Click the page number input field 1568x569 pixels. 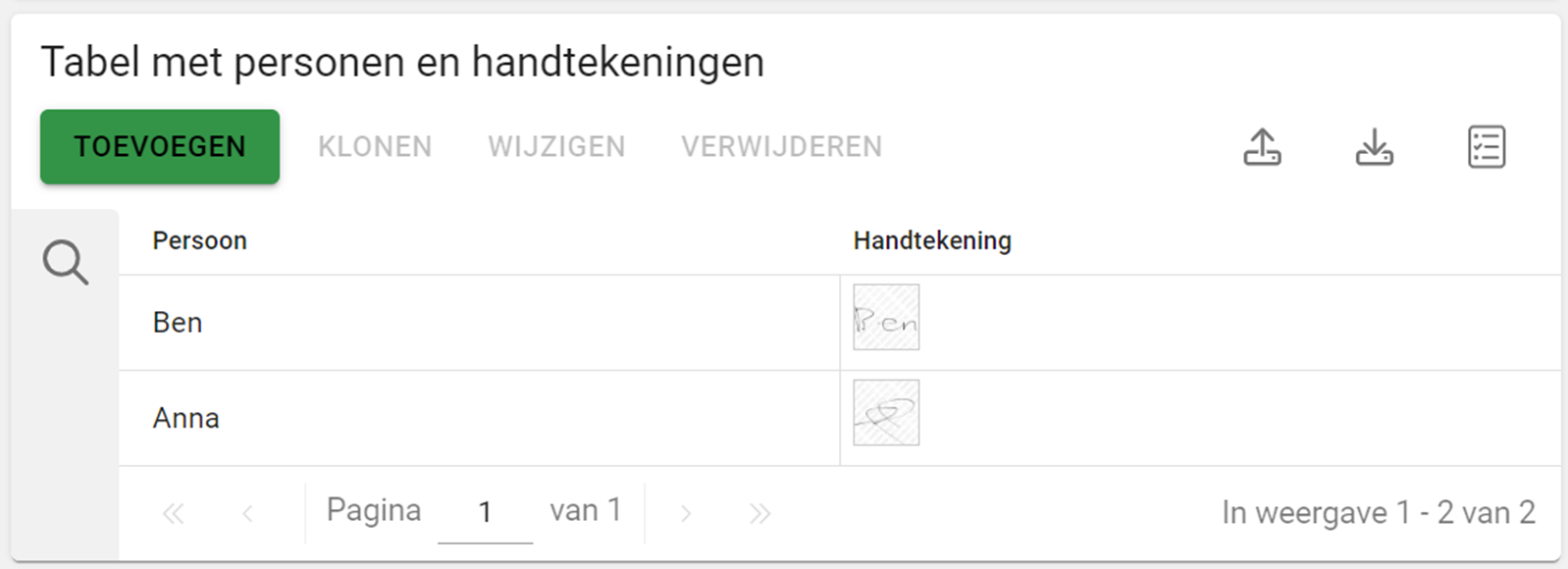pyautogui.click(x=485, y=512)
